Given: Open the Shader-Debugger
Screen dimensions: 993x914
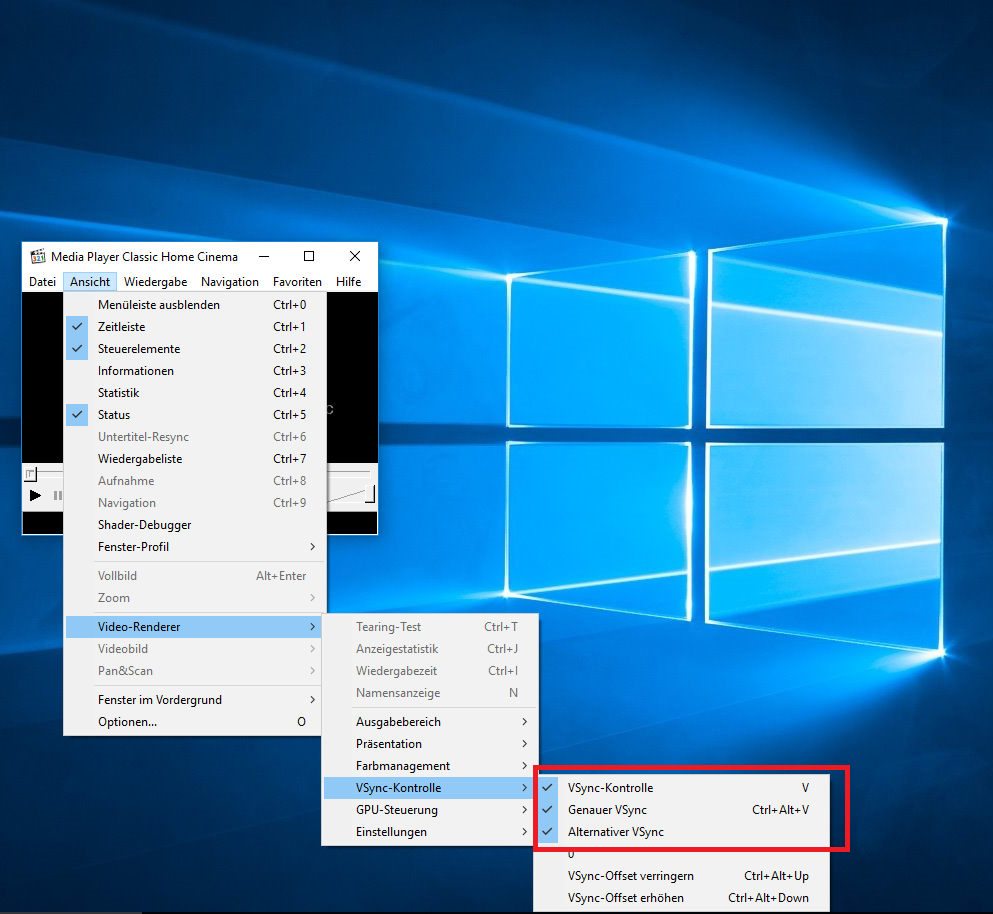Looking at the screenshot, I should pos(195,525).
